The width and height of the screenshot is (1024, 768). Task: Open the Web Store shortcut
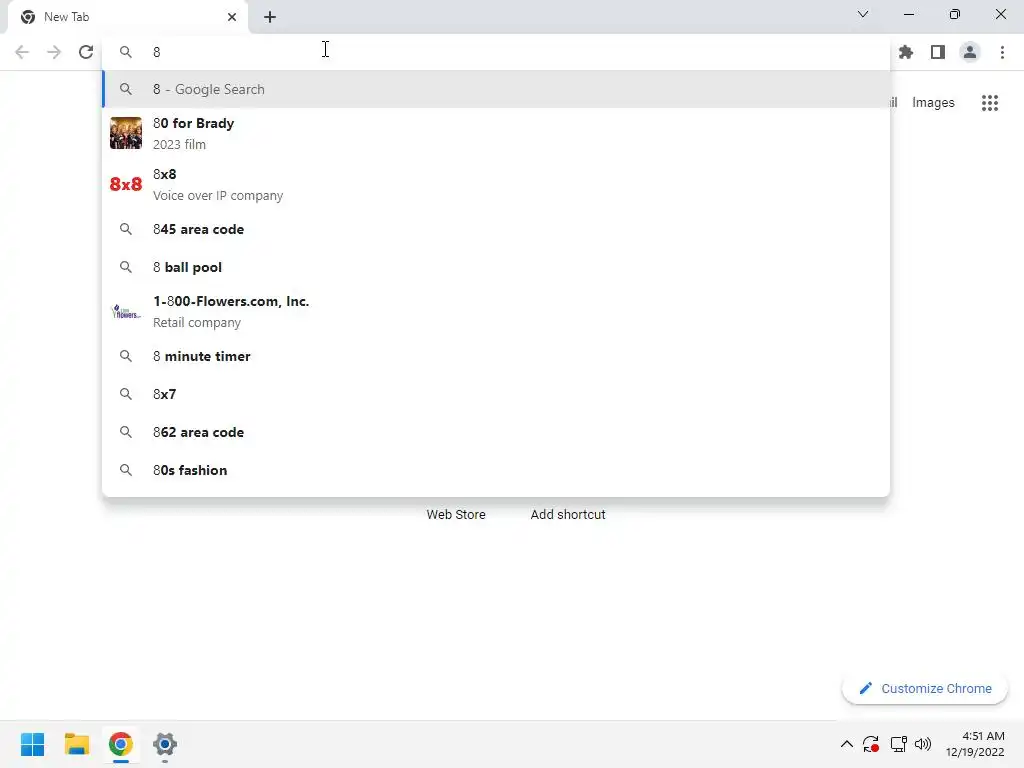[456, 515]
